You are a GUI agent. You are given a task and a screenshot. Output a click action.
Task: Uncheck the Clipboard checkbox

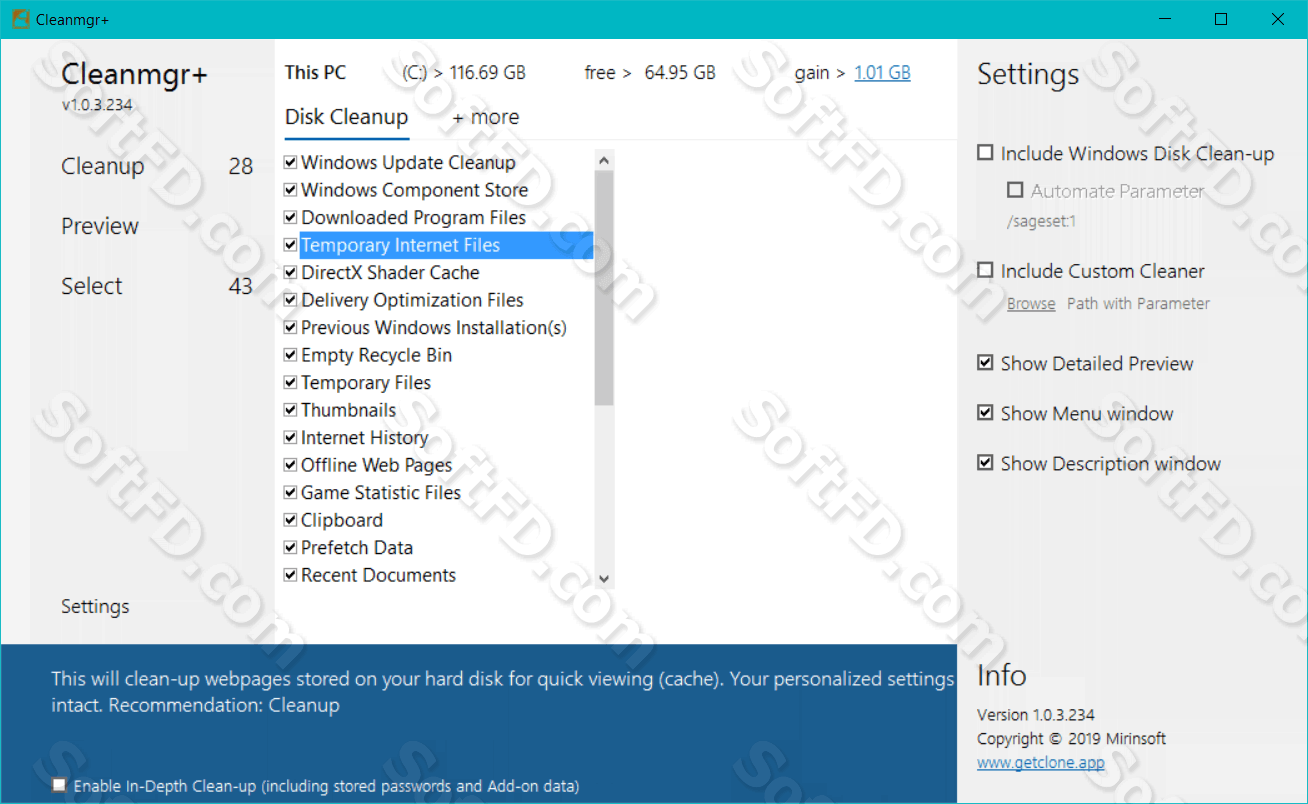pyautogui.click(x=291, y=519)
